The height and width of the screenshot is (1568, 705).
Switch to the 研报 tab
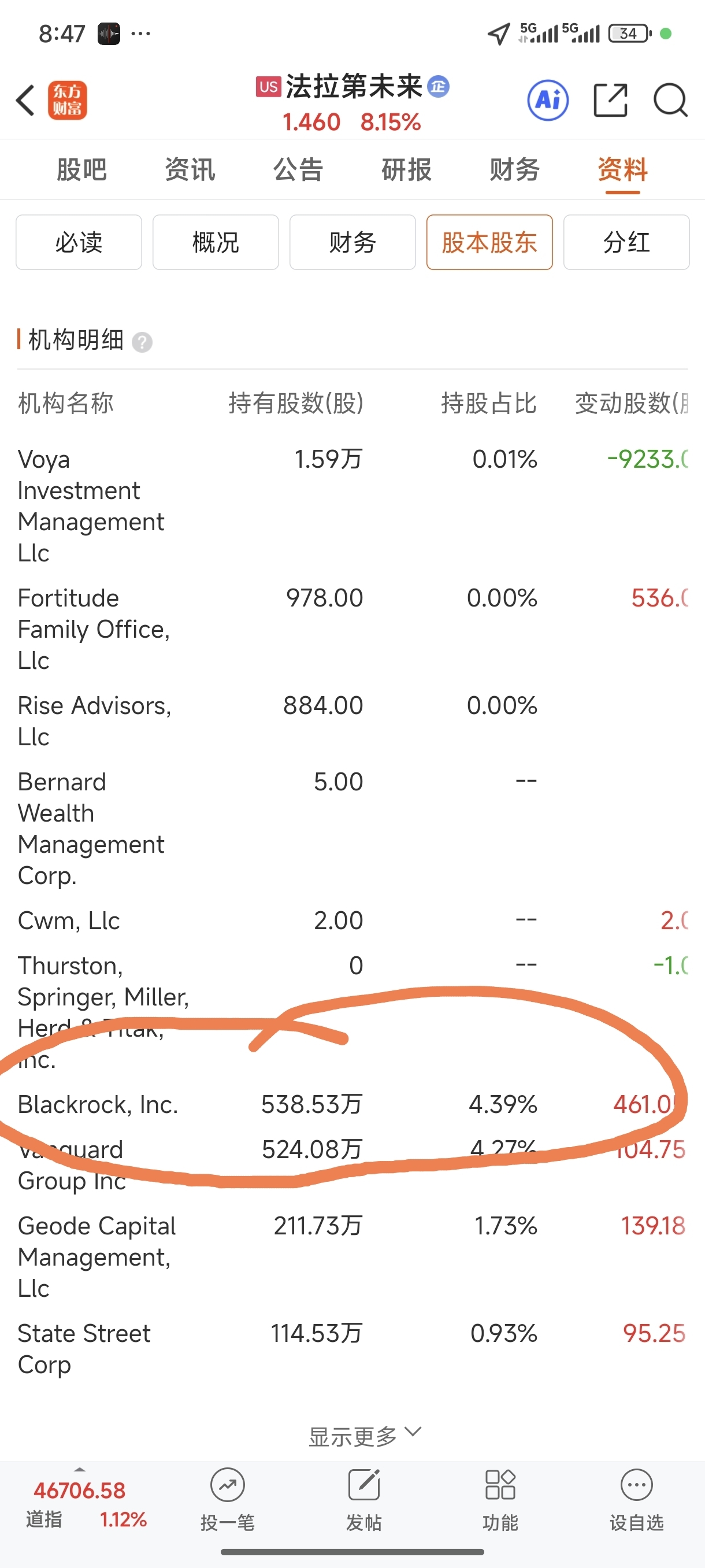[x=406, y=169]
